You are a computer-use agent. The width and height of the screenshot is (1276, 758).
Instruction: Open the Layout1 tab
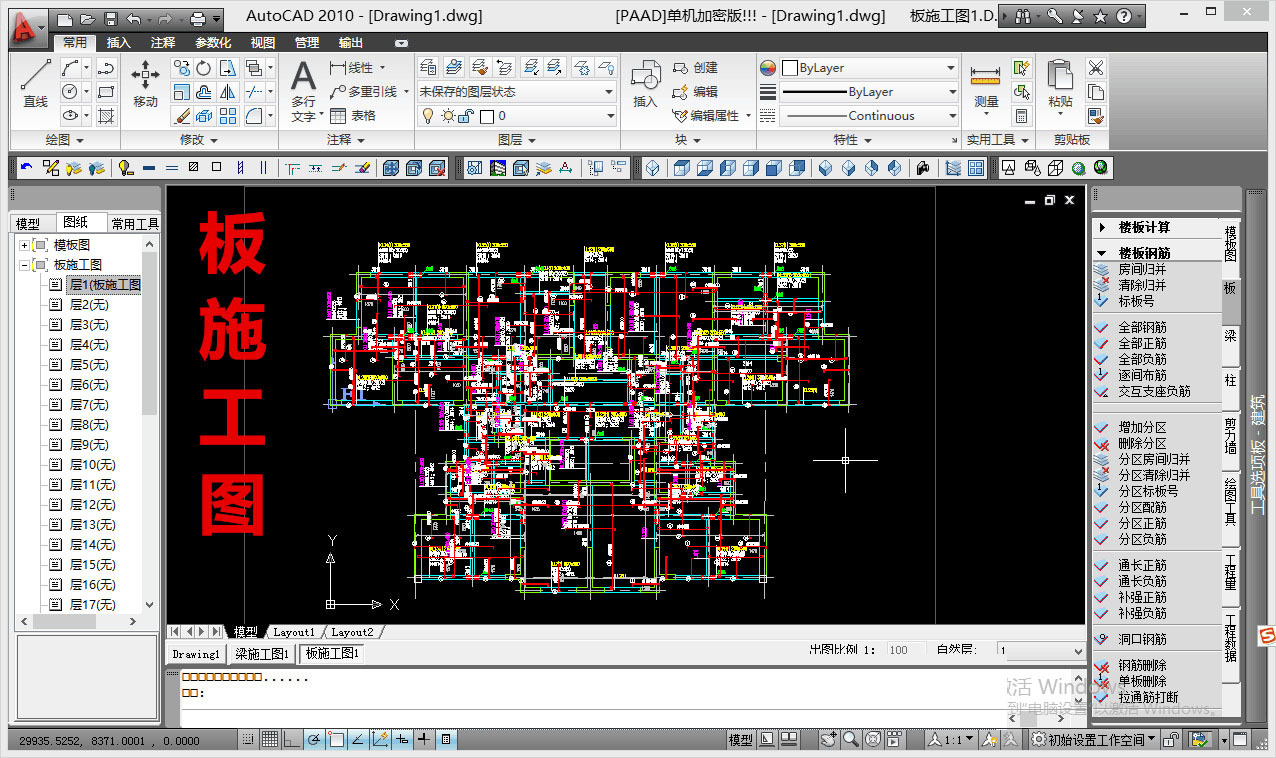click(x=293, y=632)
